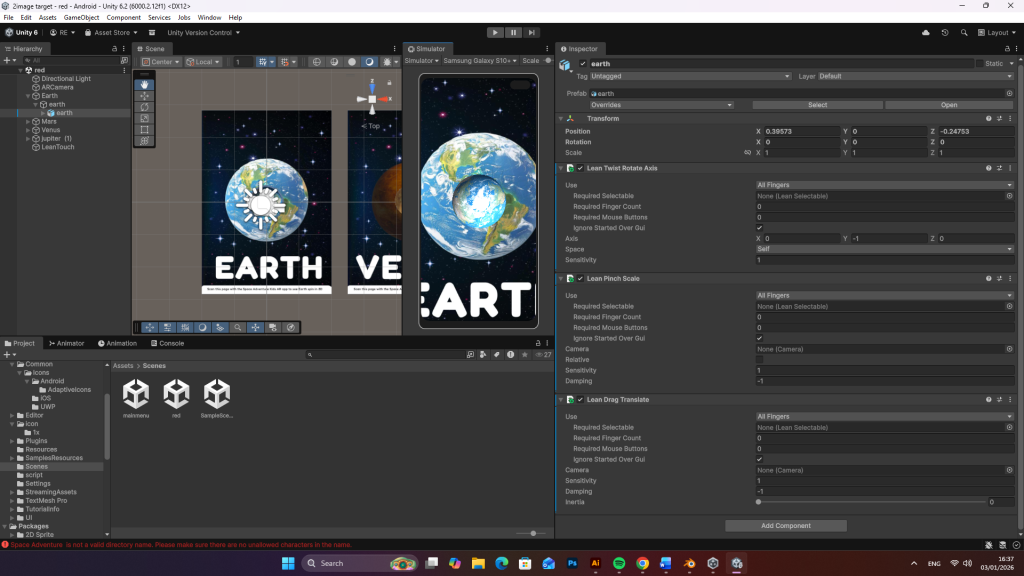Expand the Mars object in Hierarchy
This screenshot has width=1024, height=576.
27,122
